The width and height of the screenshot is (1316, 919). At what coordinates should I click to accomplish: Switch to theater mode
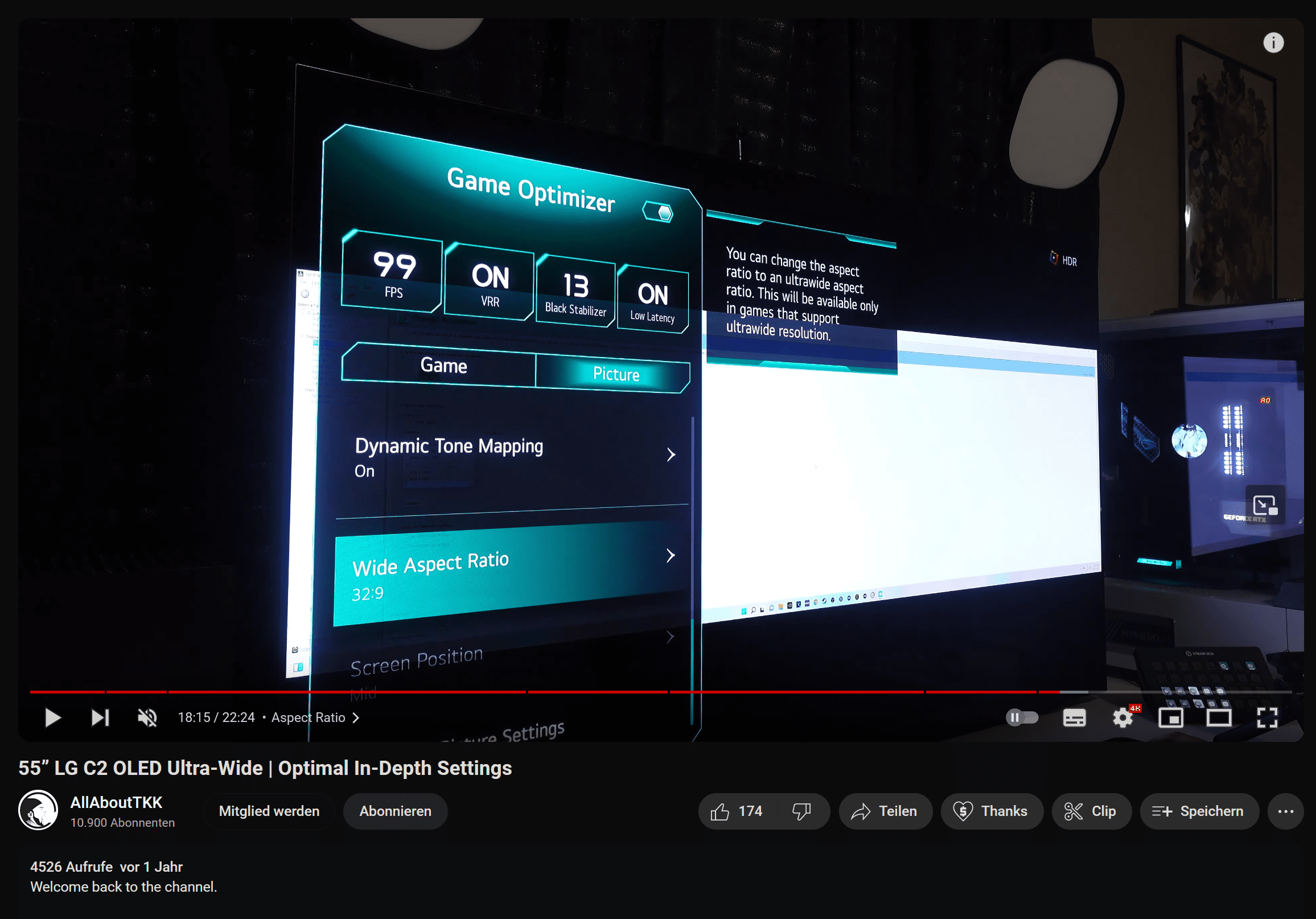click(x=1219, y=717)
